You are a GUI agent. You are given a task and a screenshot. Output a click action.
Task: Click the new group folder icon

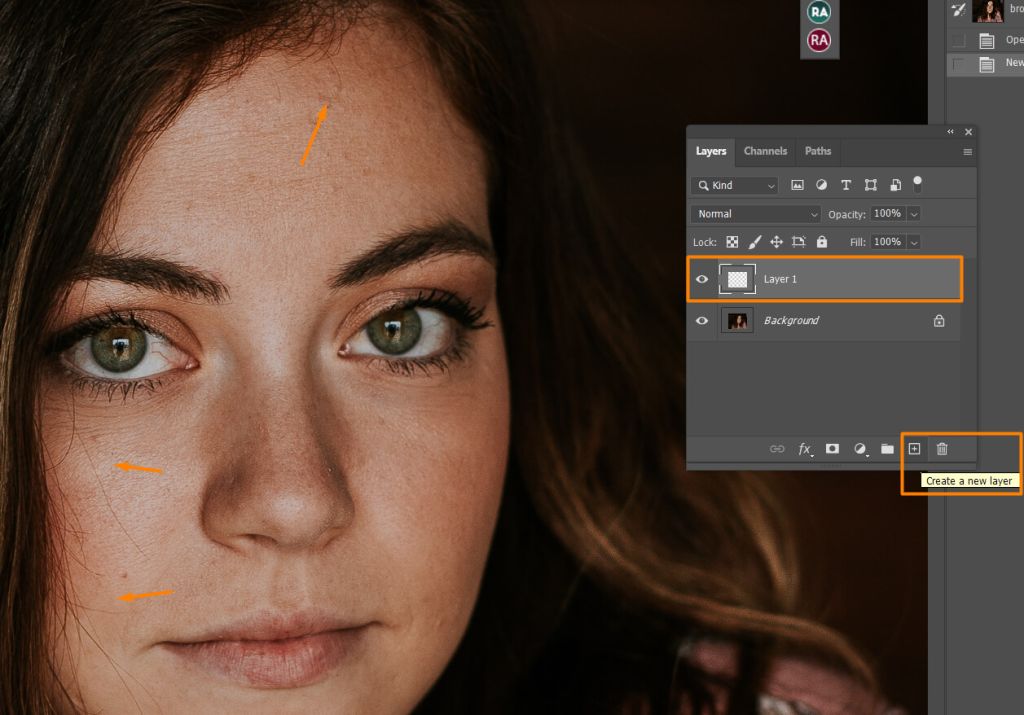coord(887,449)
